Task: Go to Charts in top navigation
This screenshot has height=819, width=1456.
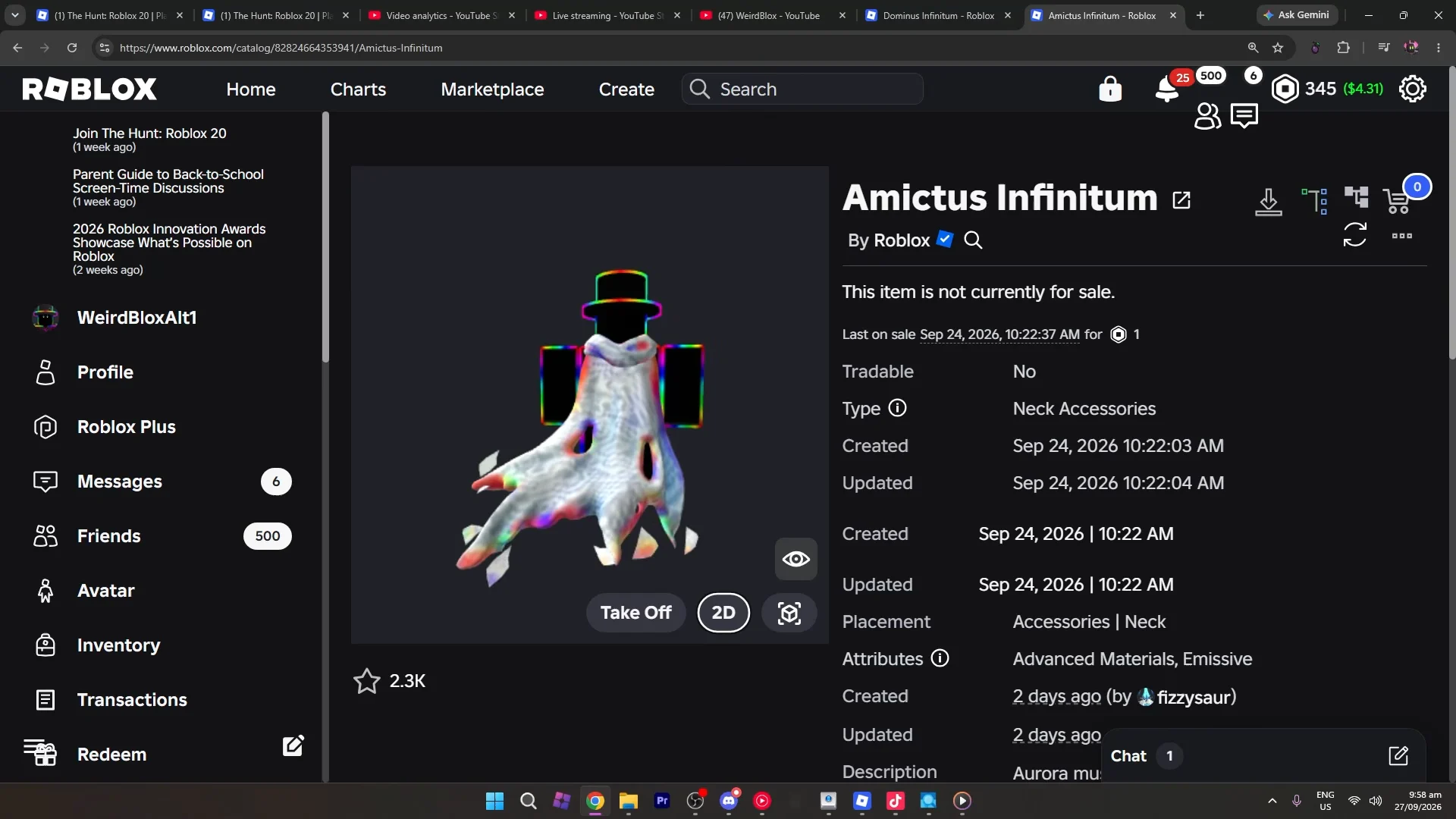Action: (x=358, y=89)
